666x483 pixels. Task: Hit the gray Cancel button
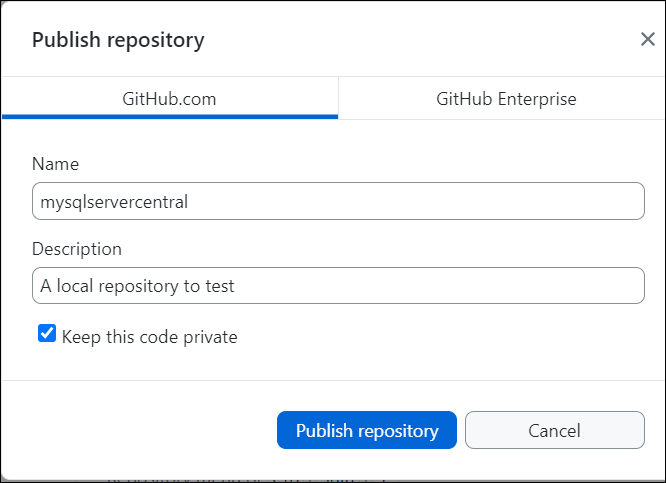point(554,431)
